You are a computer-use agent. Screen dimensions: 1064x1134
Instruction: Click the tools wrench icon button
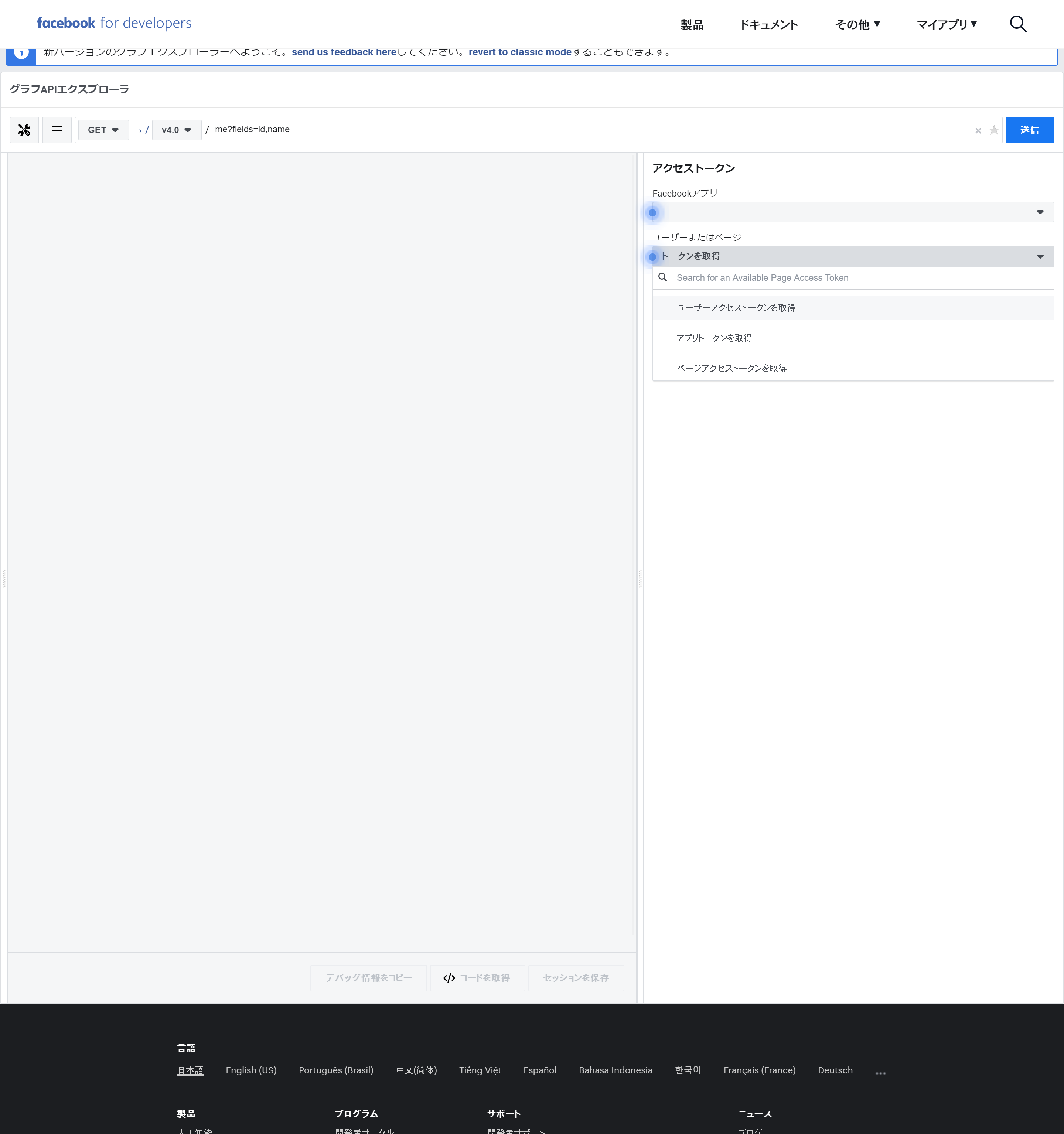click(x=24, y=130)
